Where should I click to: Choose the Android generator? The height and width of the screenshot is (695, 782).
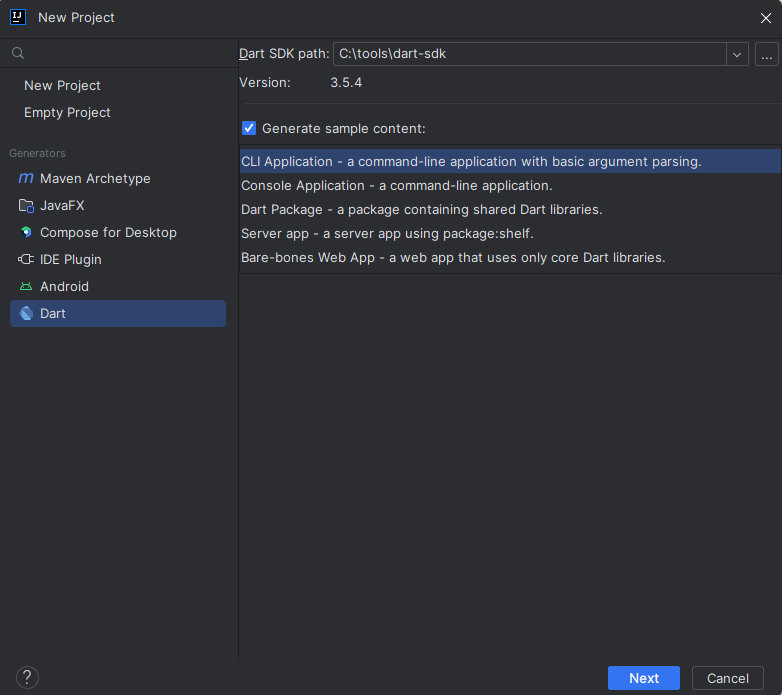(118, 286)
